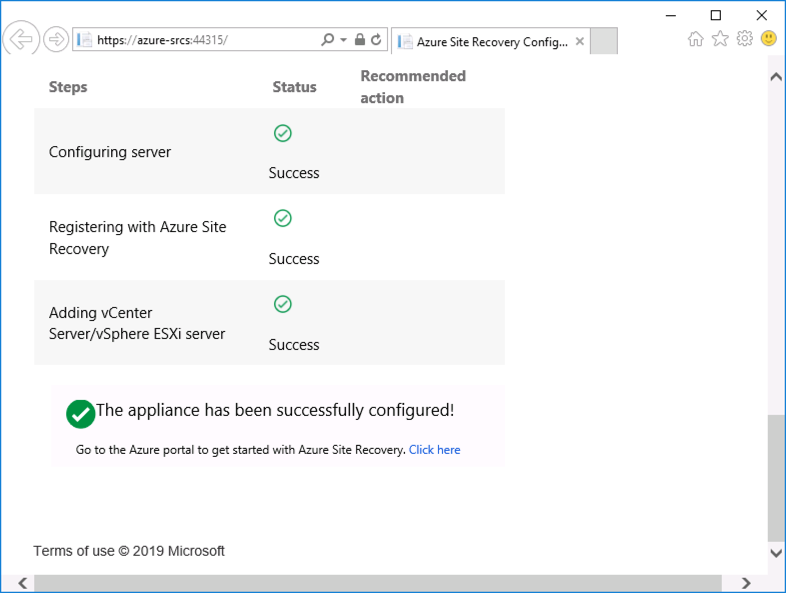Click Adding vCenter Server success checkmark icon
Image resolution: width=786 pixels, height=593 pixels.
(x=283, y=304)
